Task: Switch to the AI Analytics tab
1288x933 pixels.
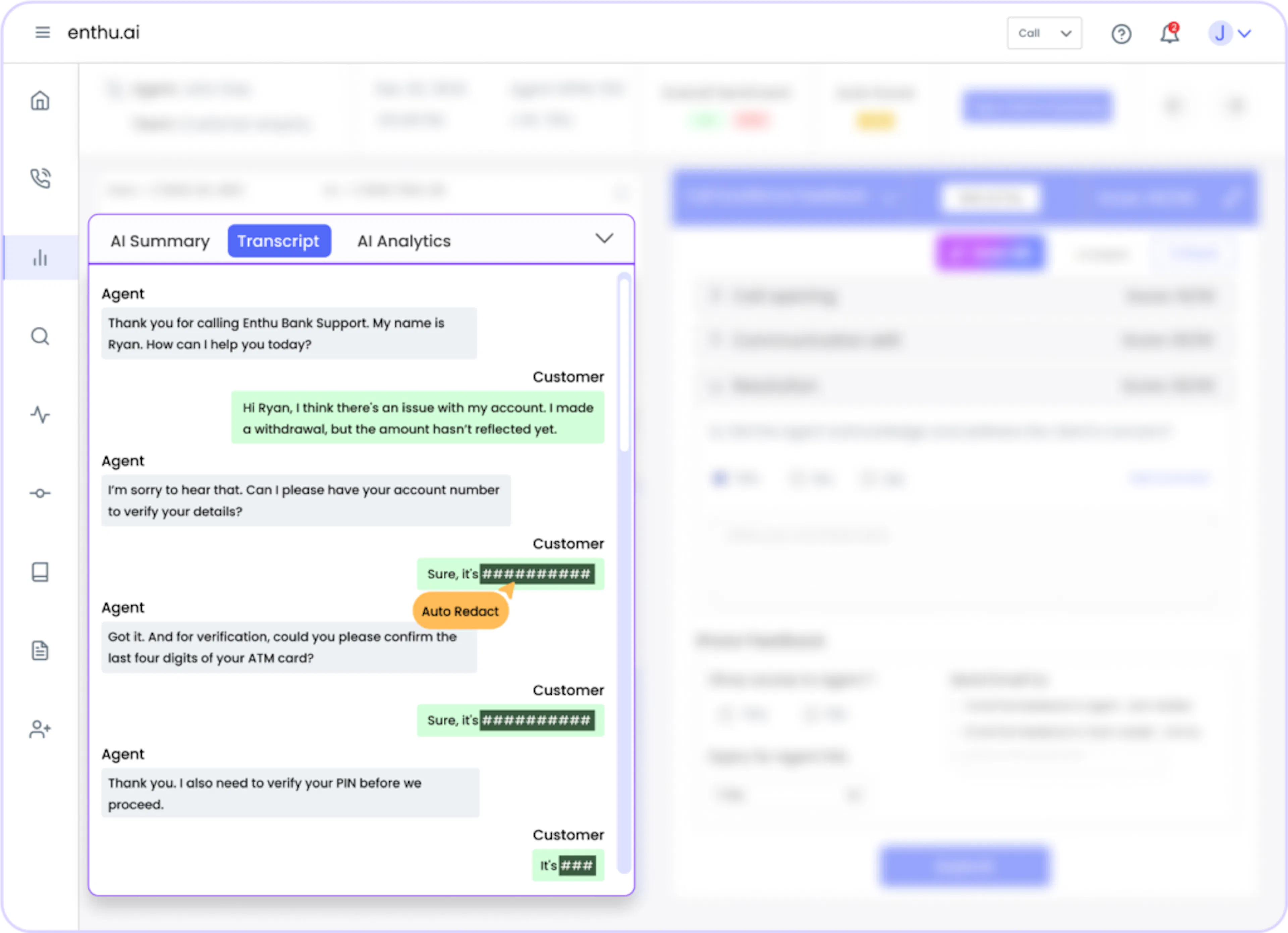Action: coord(404,241)
